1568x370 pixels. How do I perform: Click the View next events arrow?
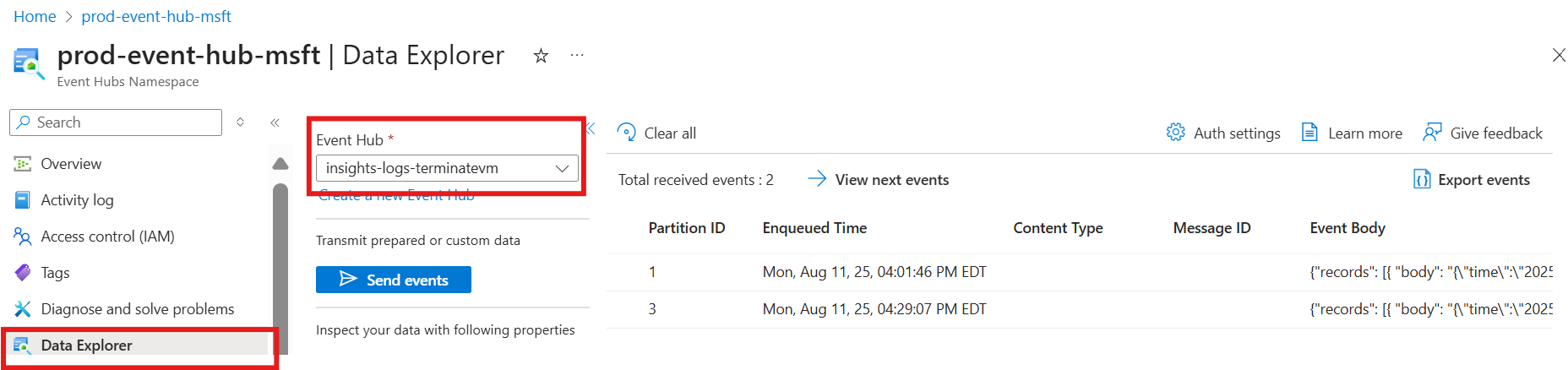[816, 179]
